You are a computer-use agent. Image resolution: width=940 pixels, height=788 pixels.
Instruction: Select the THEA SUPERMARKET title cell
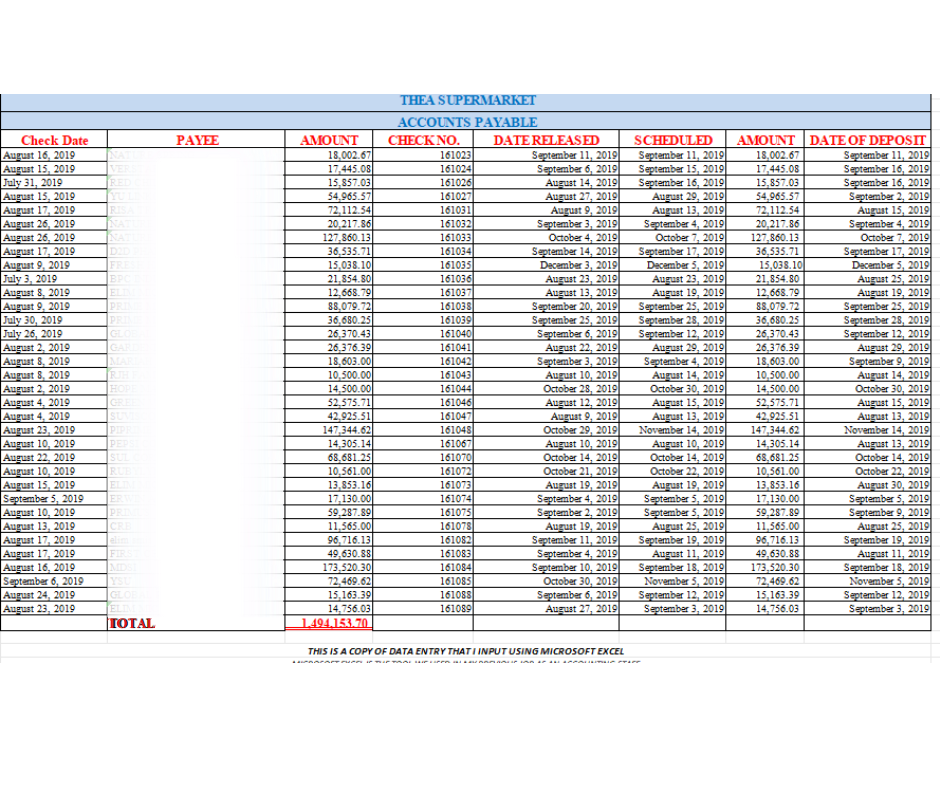pyautogui.click(x=466, y=101)
